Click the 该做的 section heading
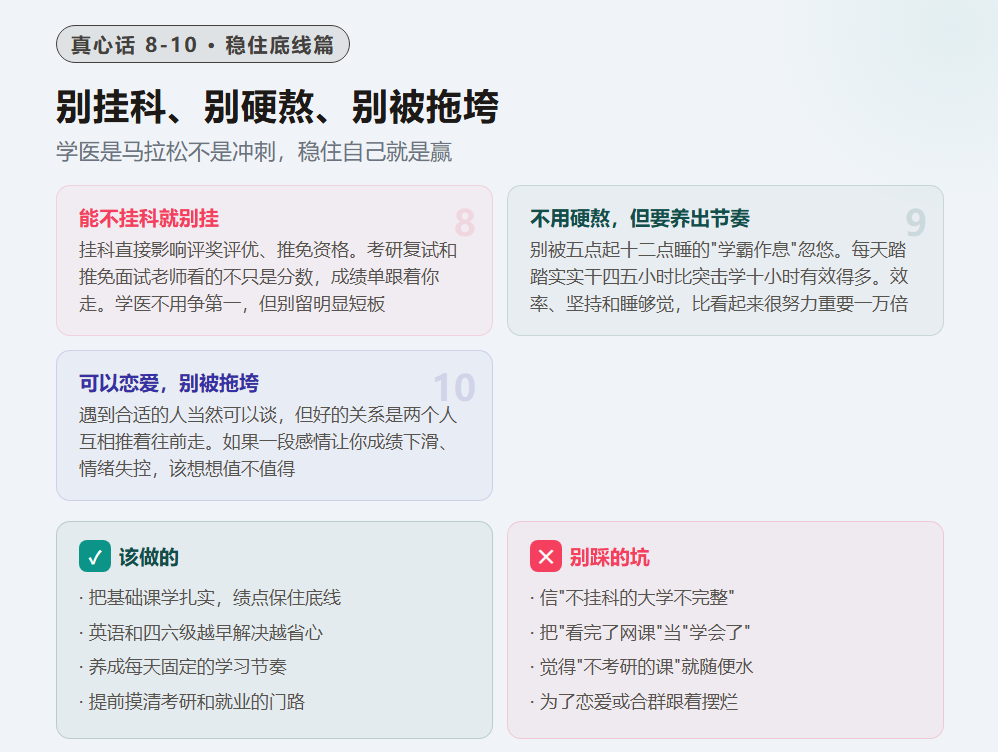The image size is (998, 752). (148, 557)
